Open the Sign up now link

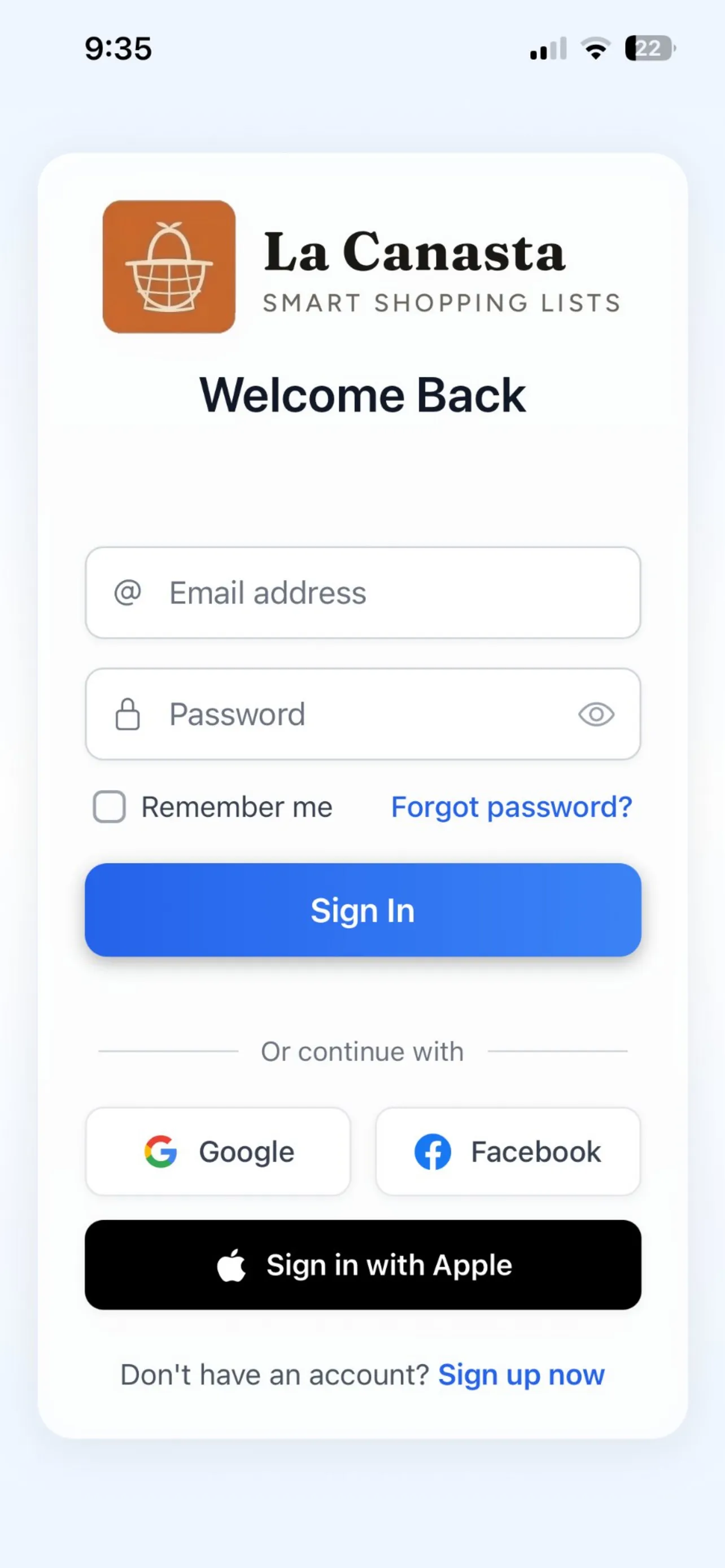coord(521,1374)
